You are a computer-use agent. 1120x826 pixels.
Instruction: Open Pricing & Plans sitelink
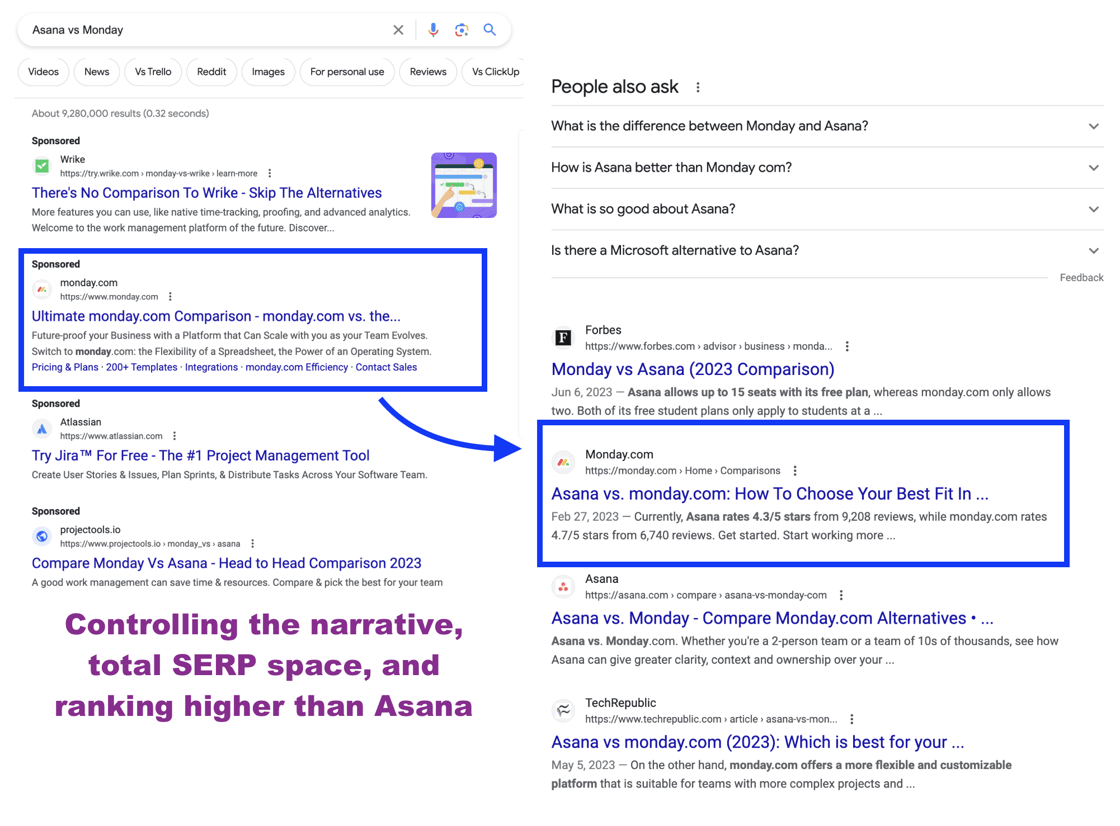point(65,367)
